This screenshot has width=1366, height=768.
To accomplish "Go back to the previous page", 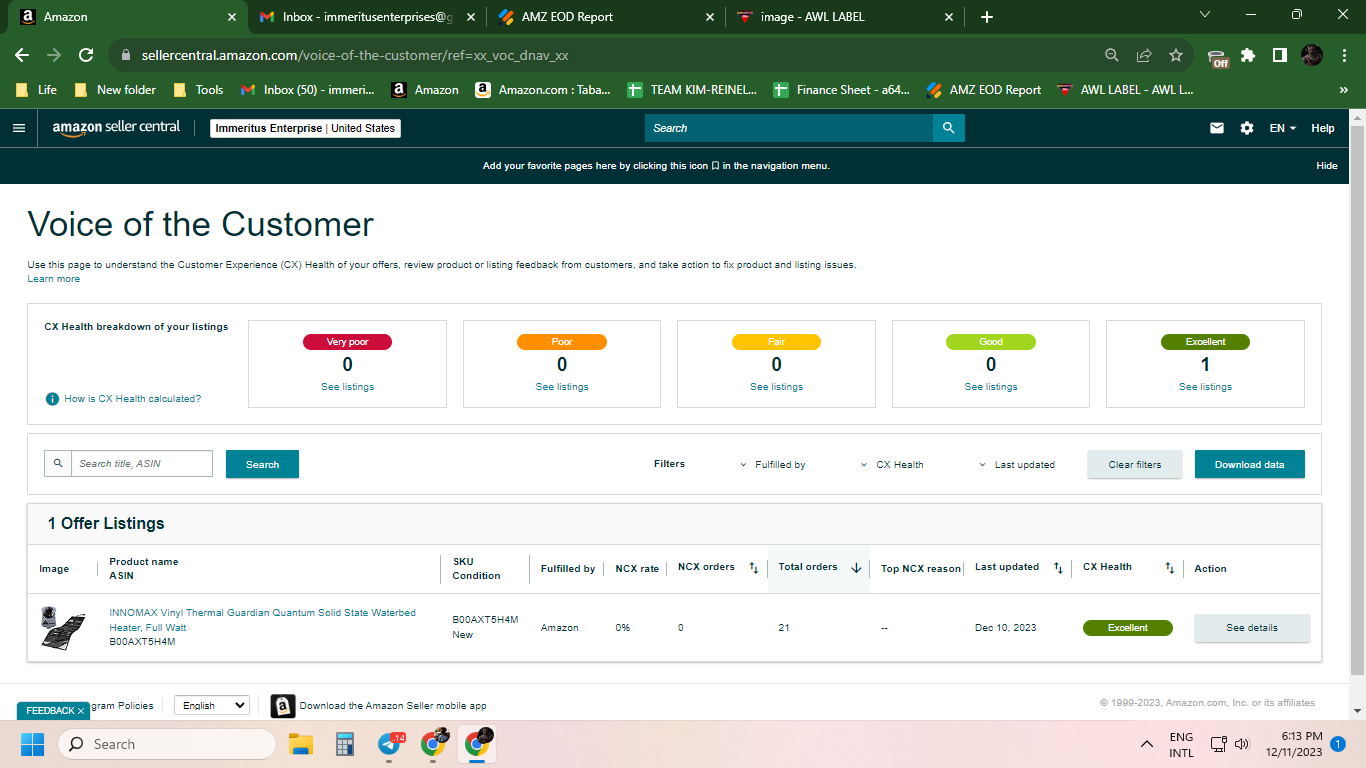I will (x=22, y=56).
